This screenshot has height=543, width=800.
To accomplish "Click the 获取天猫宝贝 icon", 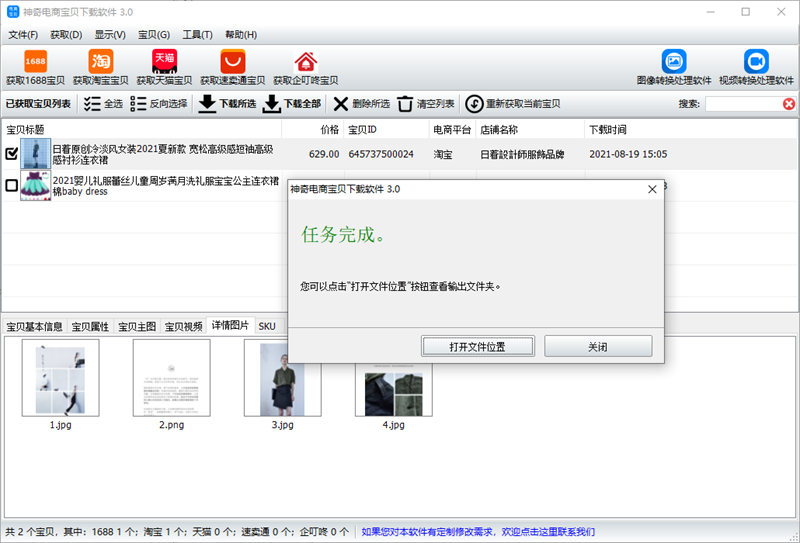I will 164,62.
